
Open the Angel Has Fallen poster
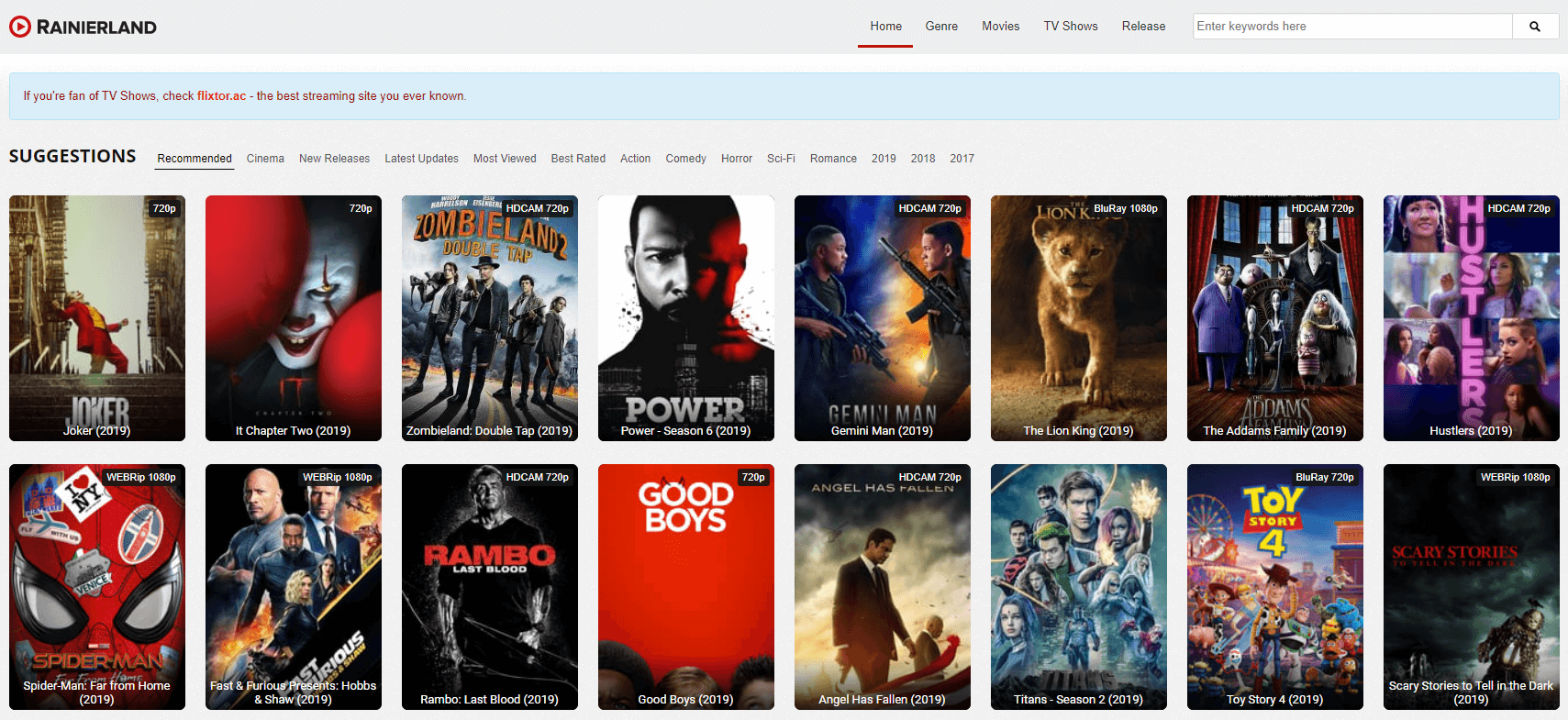tap(883, 587)
